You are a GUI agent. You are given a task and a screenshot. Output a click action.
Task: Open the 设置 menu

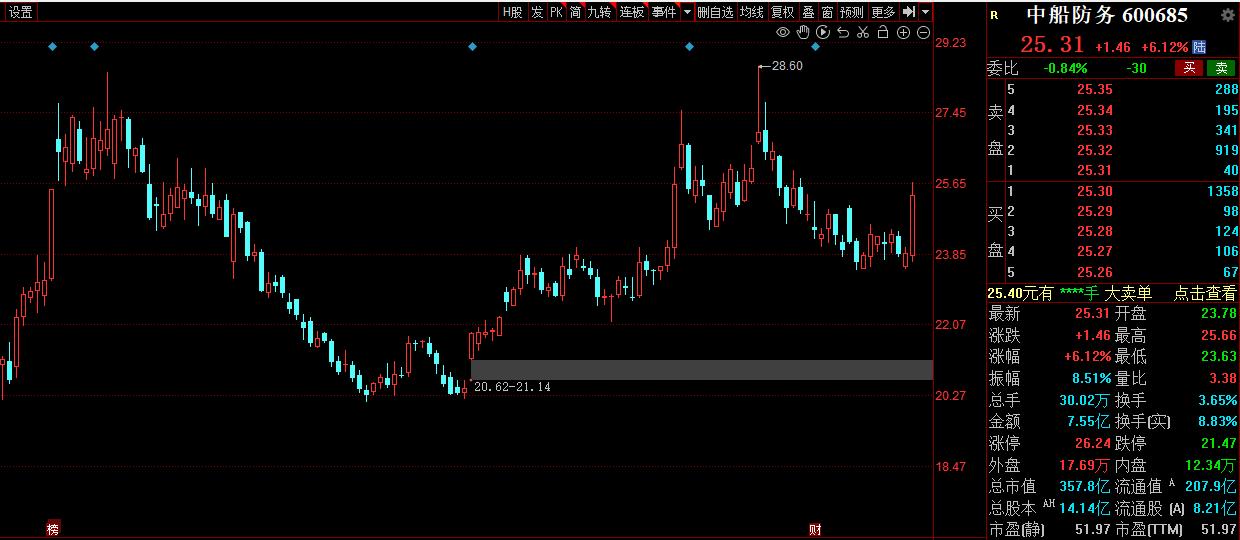20,12
